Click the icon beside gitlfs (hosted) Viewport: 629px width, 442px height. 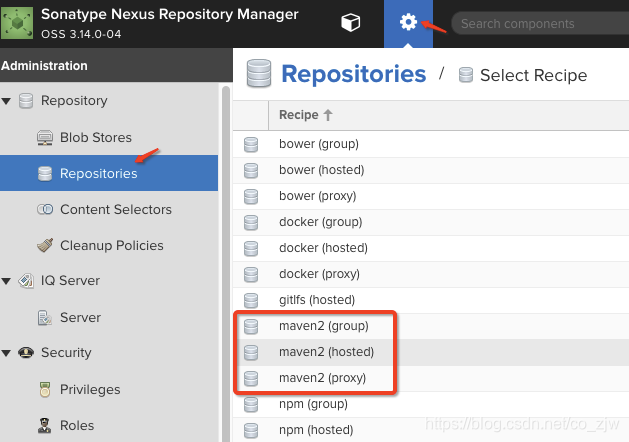tap(251, 300)
